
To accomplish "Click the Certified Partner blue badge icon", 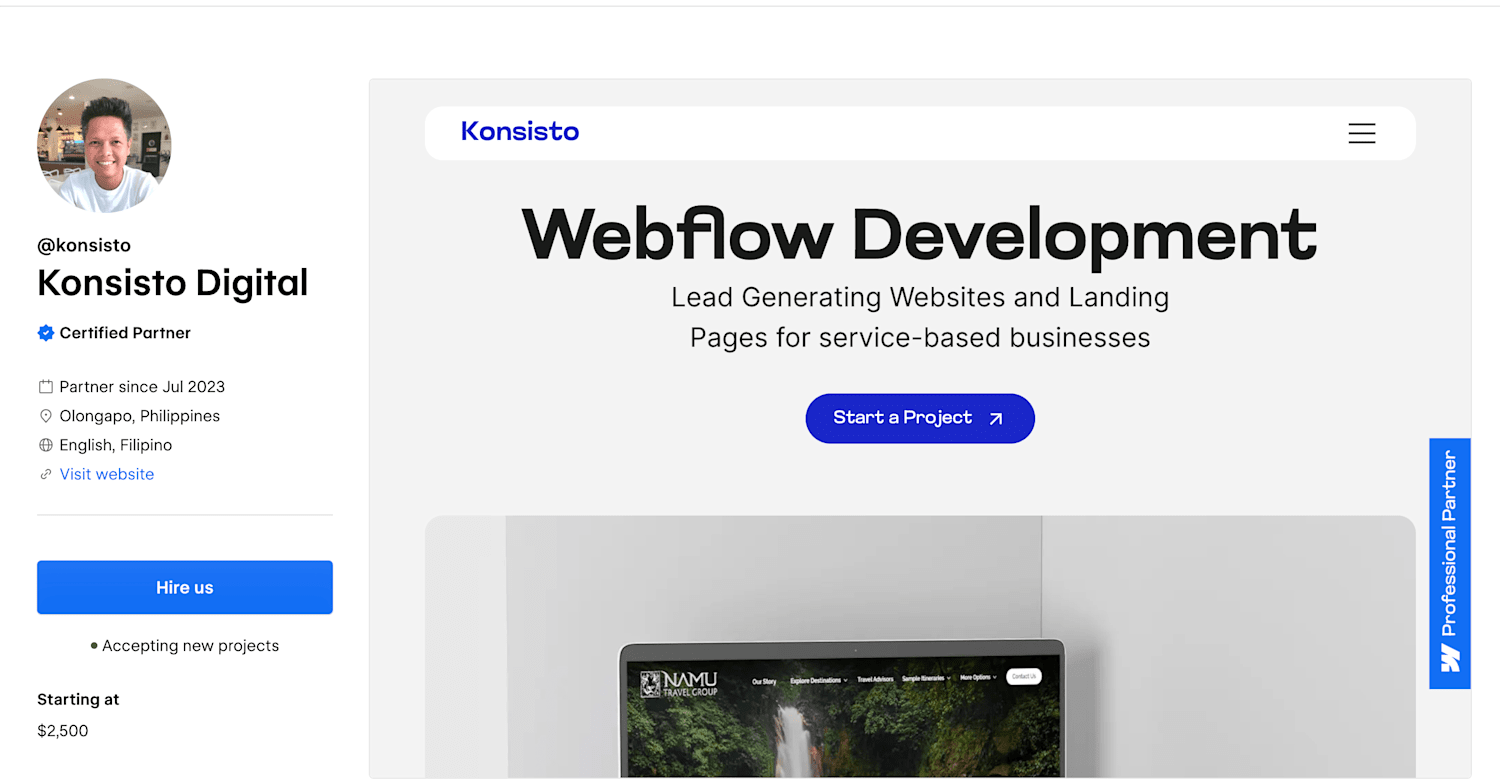I will click(x=45, y=333).
